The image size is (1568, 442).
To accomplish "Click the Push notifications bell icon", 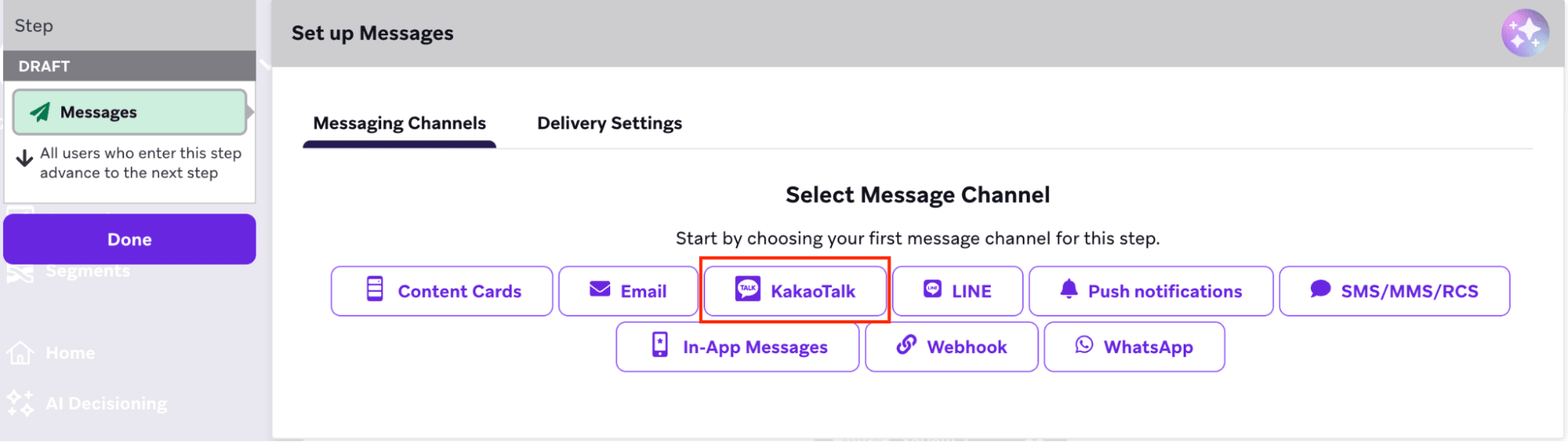I will coord(1068,290).
